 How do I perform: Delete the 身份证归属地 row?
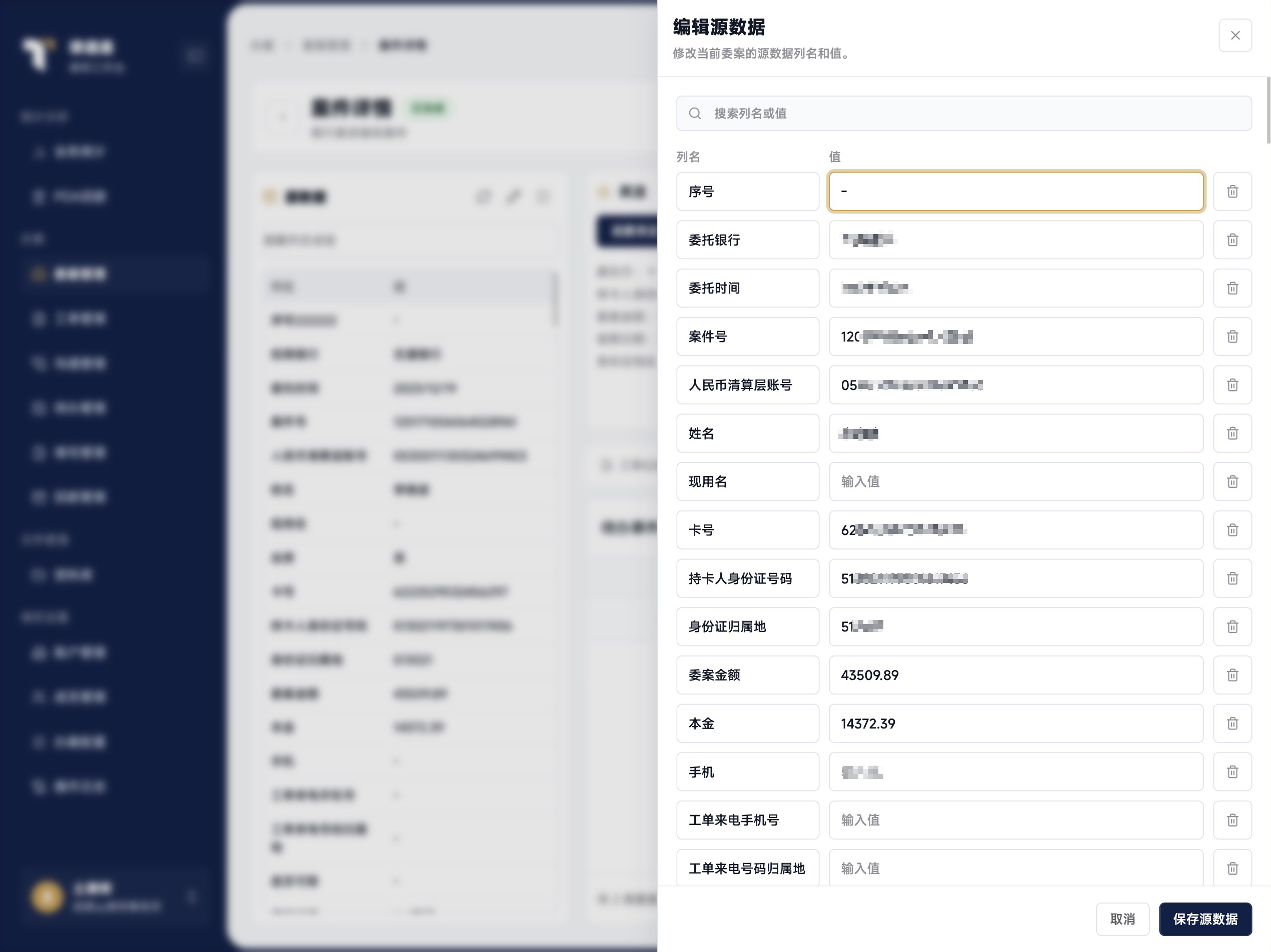[x=1232, y=626]
